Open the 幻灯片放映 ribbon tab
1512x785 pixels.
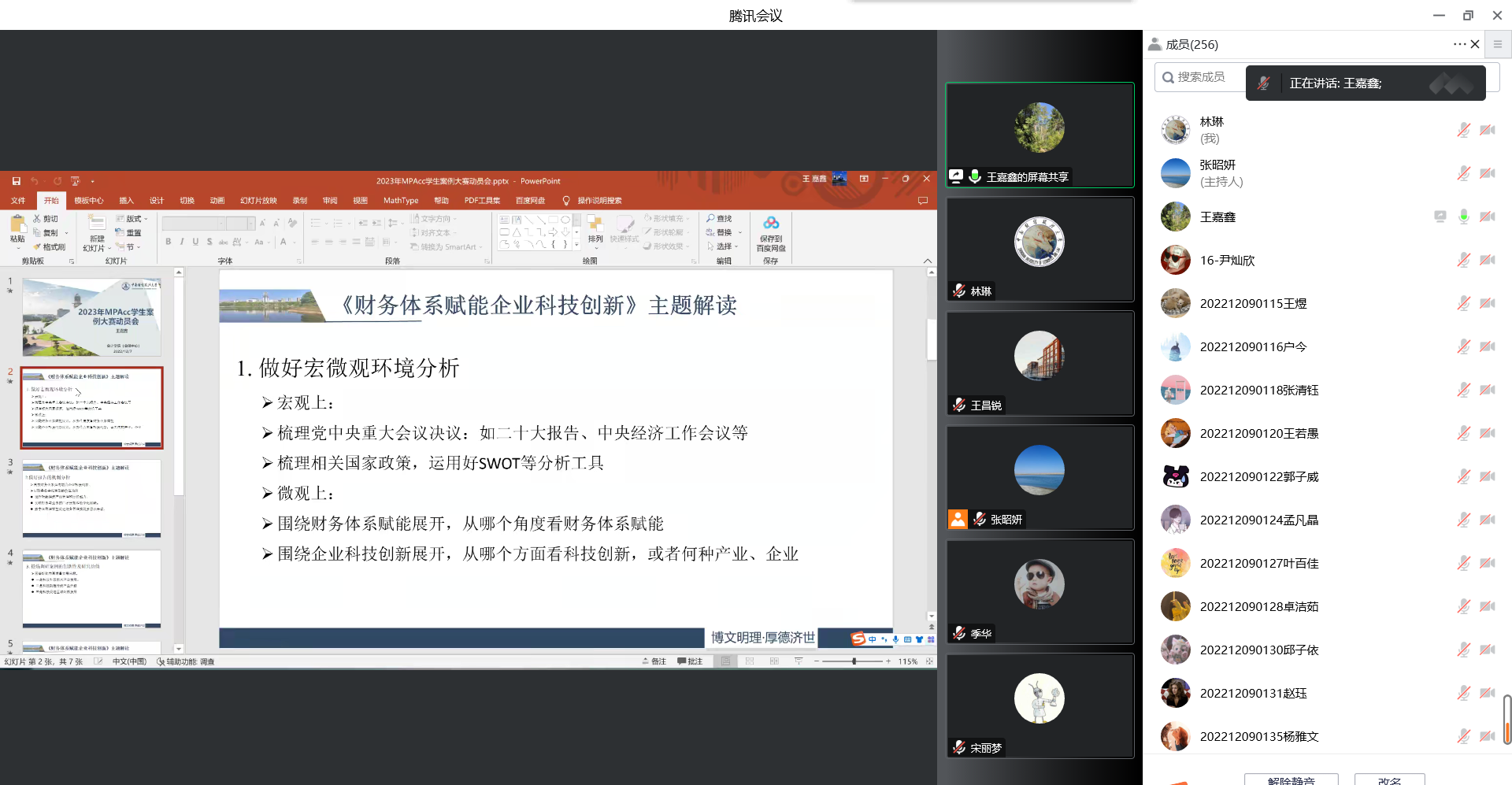(258, 201)
